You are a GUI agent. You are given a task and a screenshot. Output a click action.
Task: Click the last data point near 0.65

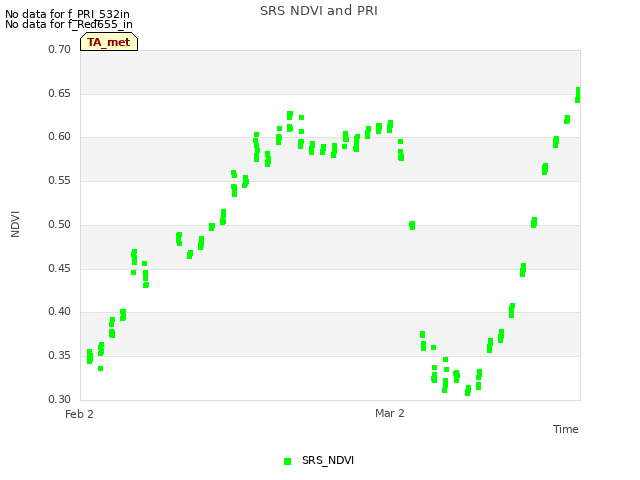pos(578,95)
